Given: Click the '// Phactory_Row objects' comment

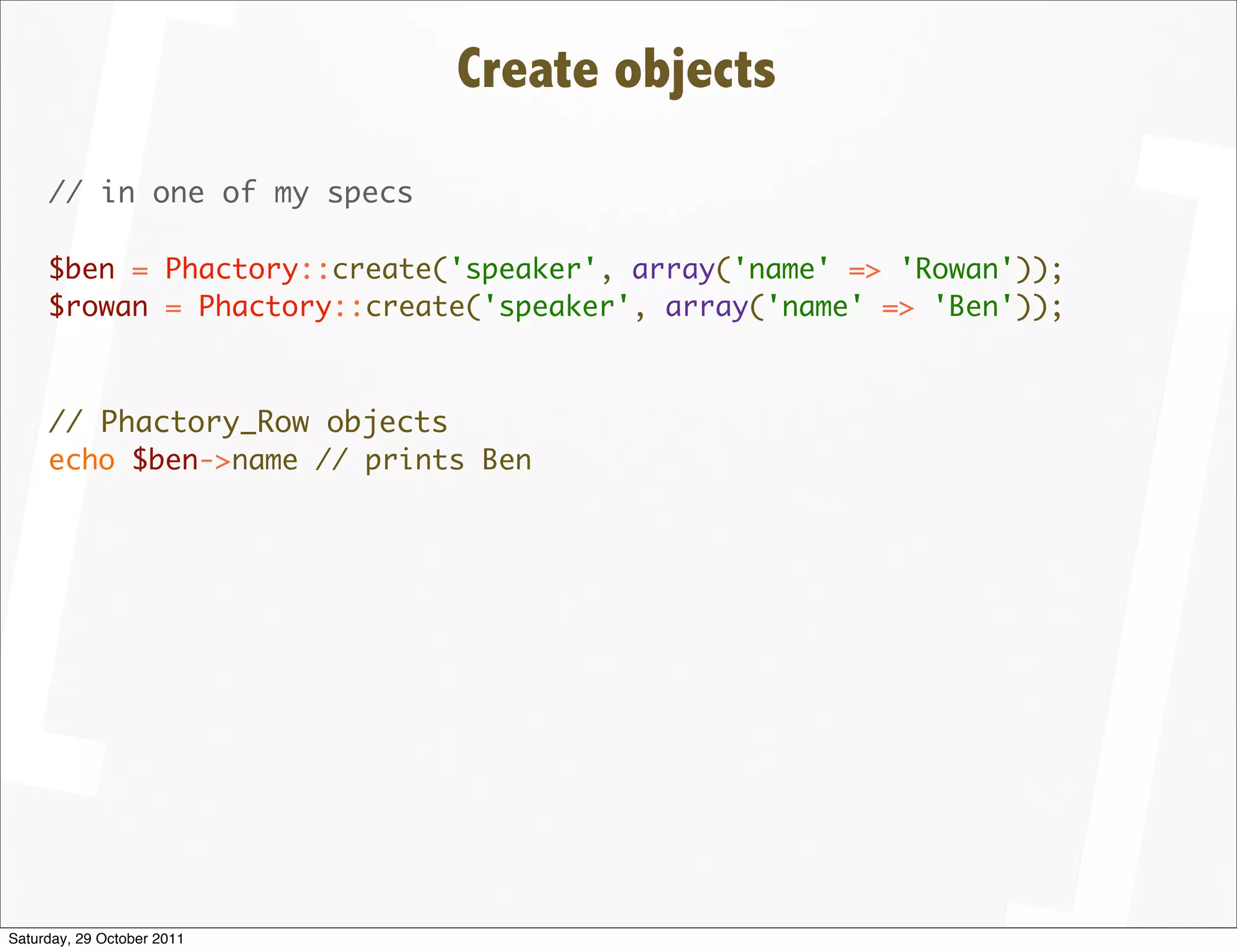Looking at the screenshot, I should click(x=248, y=422).
